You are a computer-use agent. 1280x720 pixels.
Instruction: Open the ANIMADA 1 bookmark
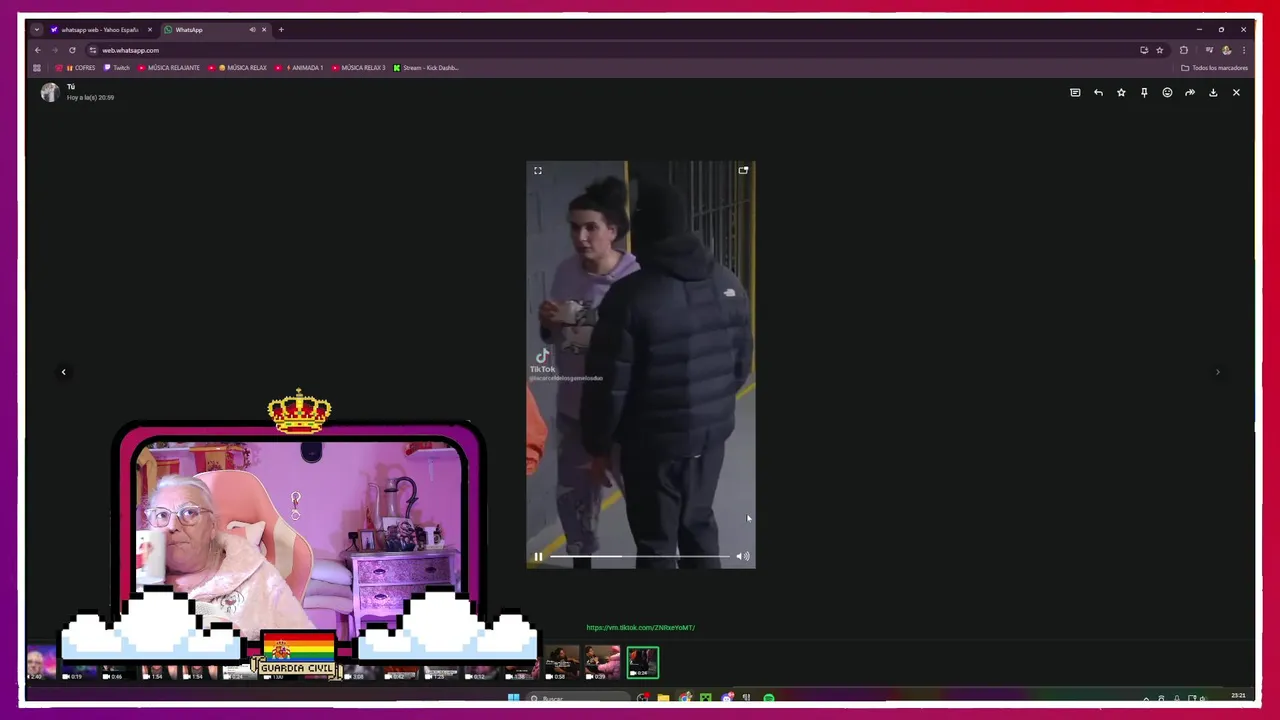pyautogui.click(x=301, y=68)
